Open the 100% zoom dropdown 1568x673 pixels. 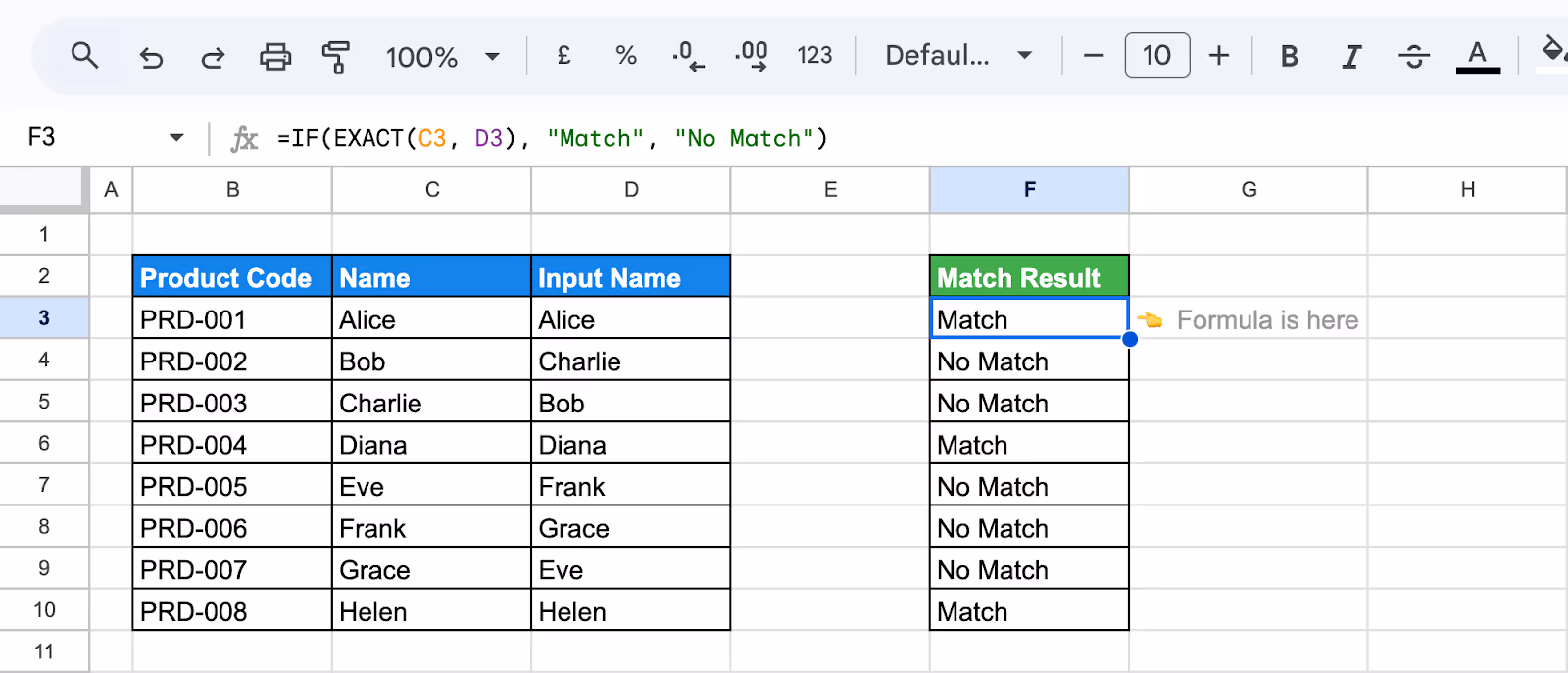pyautogui.click(x=443, y=57)
